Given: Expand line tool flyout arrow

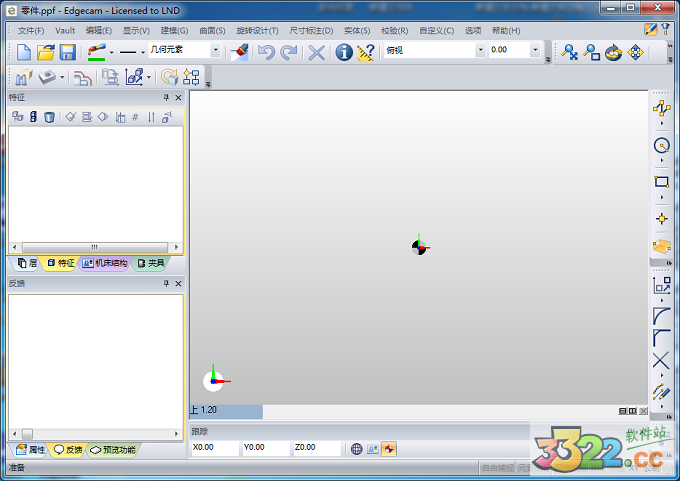Looking at the screenshot, I should pos(662,124).
